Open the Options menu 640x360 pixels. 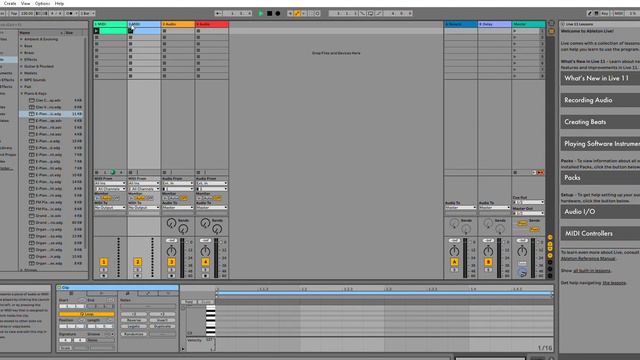(42, 3)
